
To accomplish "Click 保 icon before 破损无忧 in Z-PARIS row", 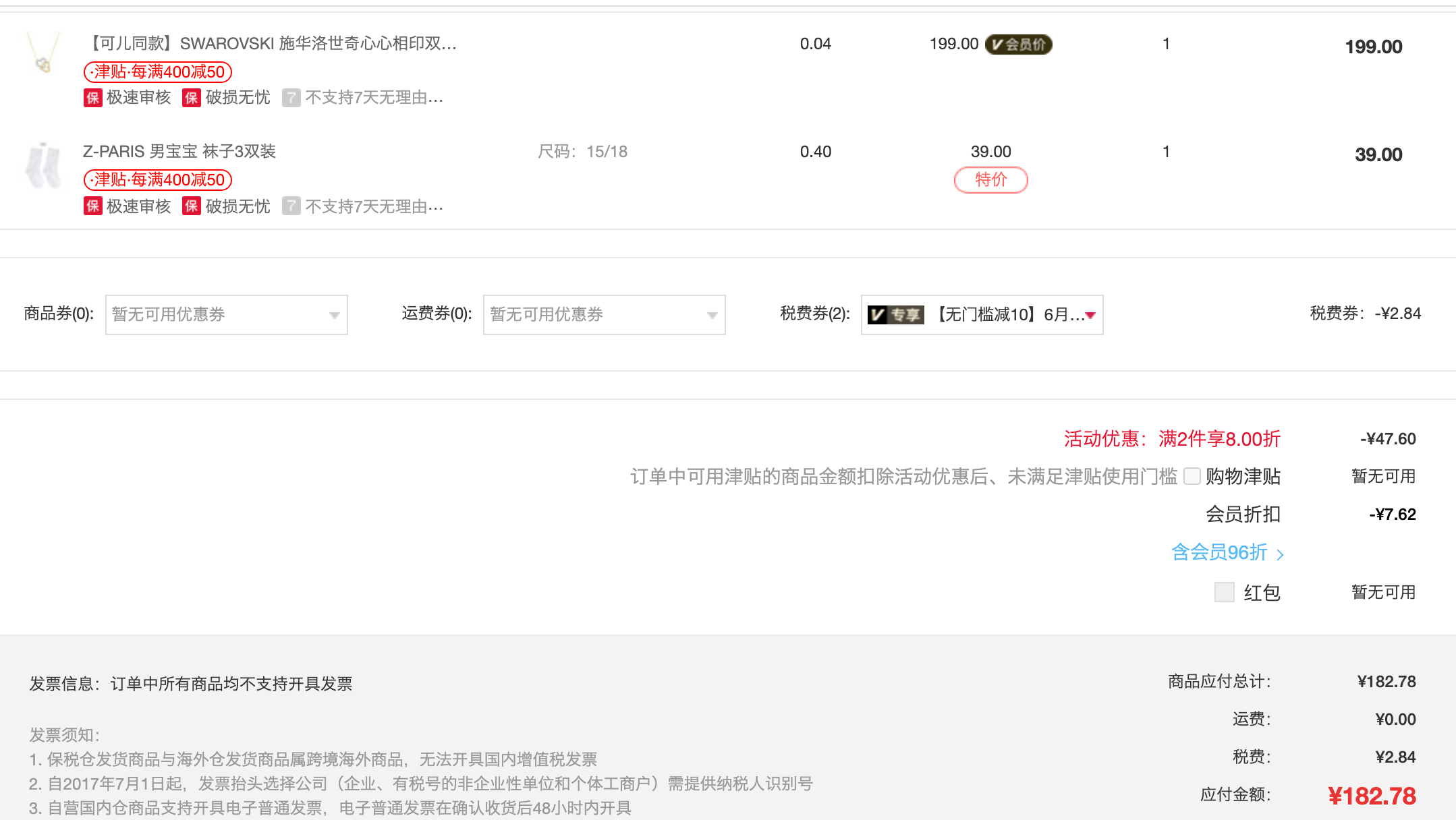I will pos(192,206).
